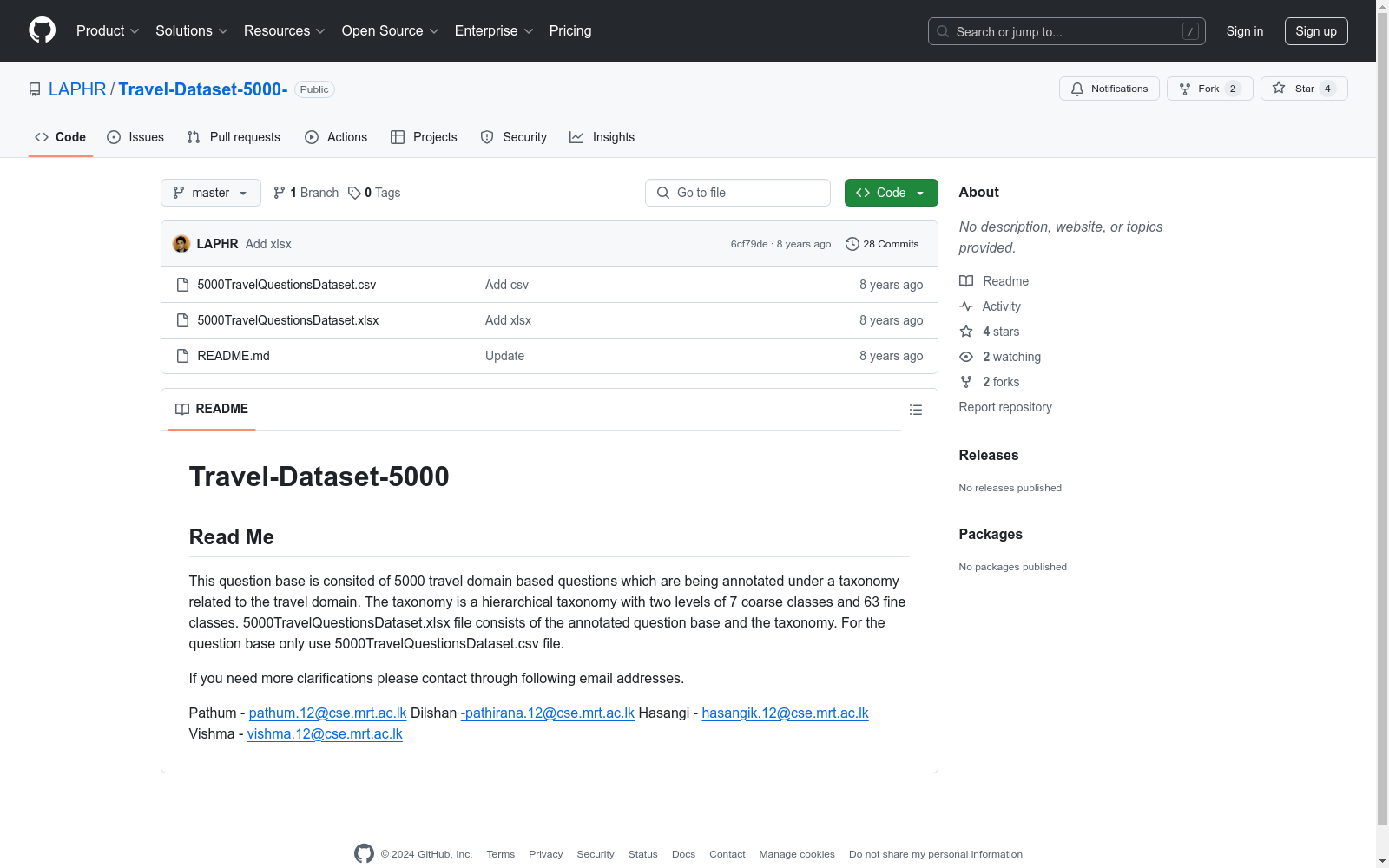
Task: View the 2 watching link
Action: coord(1000,357)
